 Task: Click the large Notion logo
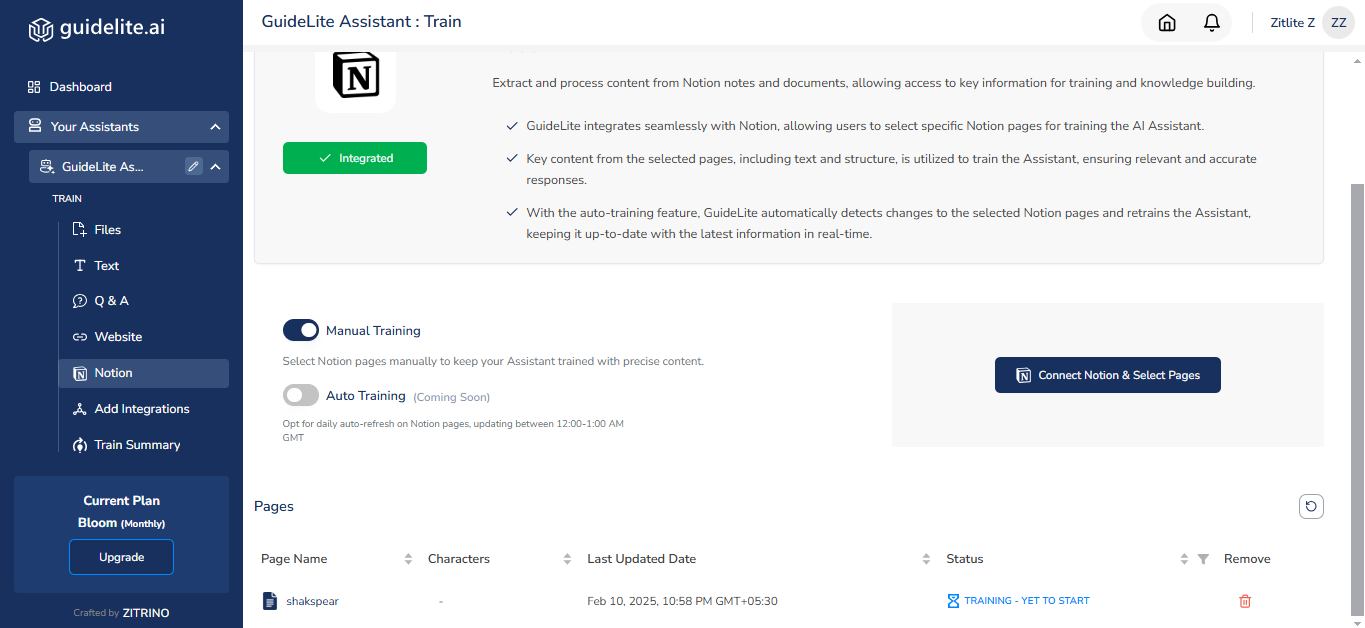pos(355,76)
